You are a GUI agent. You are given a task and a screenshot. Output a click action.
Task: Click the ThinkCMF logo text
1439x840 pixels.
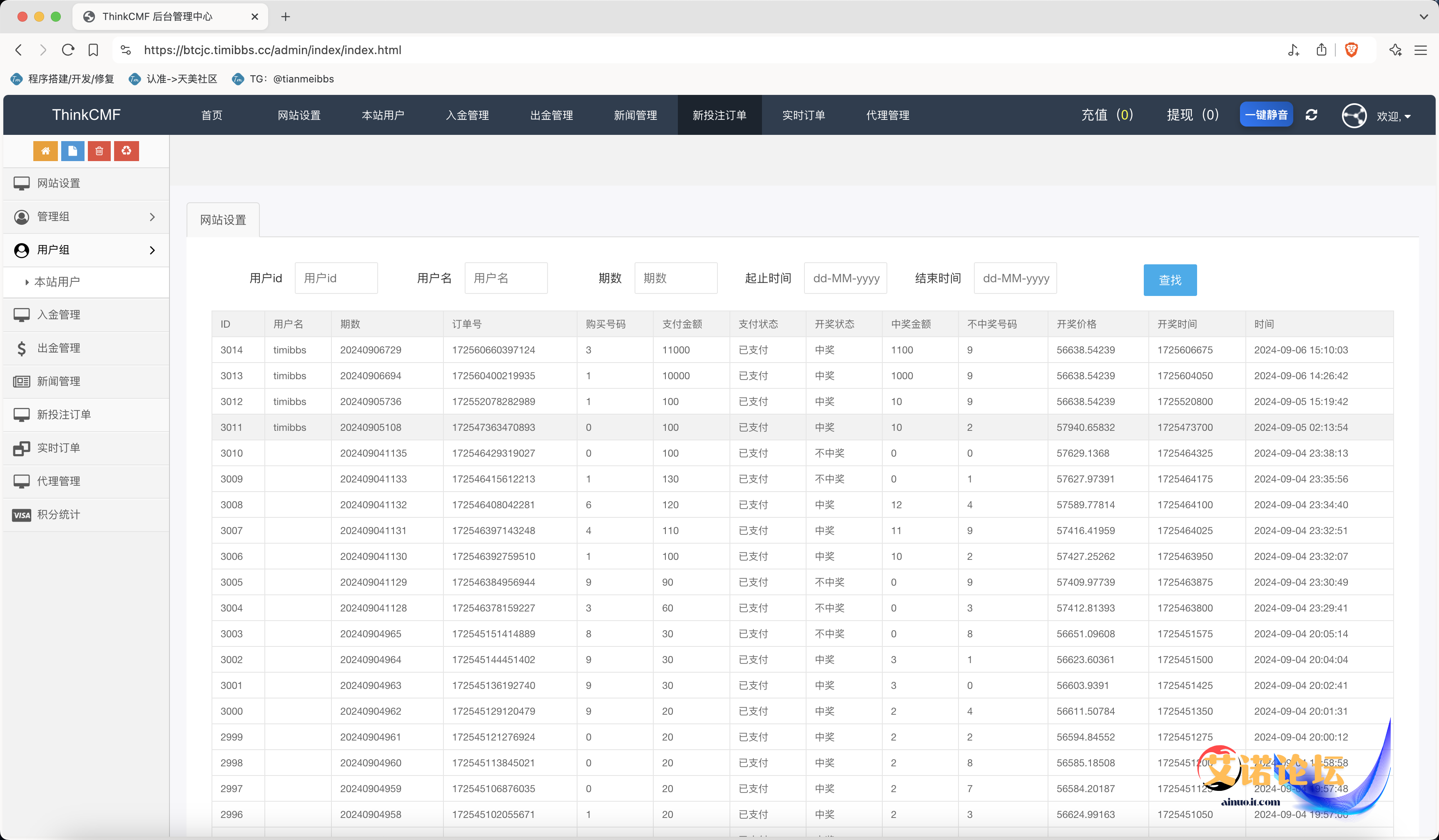coord(86,115)
